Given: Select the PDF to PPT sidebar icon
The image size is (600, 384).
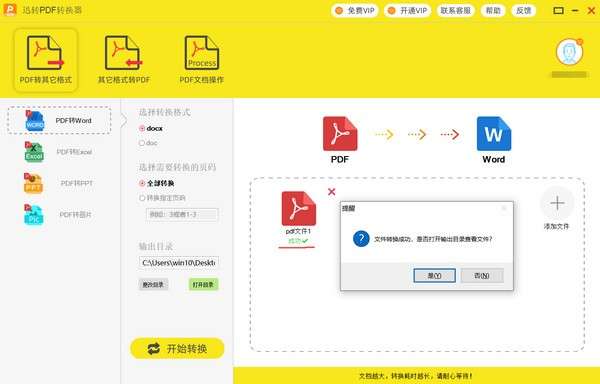Looking at the screenshot, I should (33, 183).
